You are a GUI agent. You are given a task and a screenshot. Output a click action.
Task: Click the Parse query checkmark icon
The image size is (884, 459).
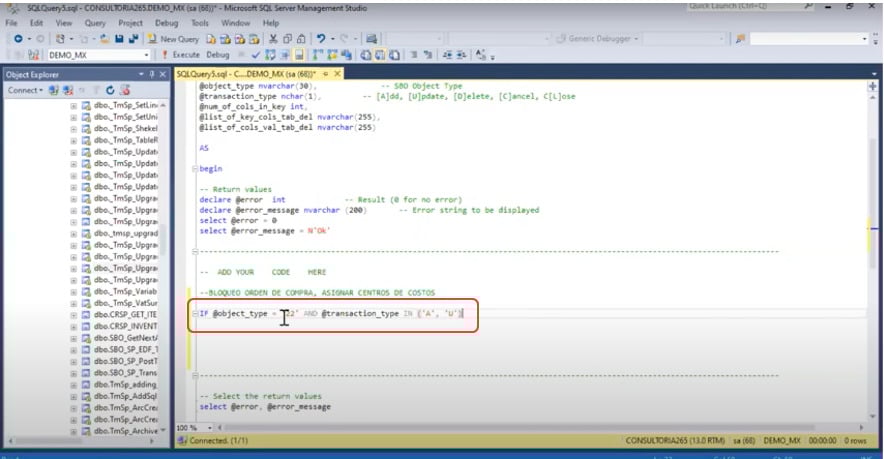pyautogui.click(x=257, y=55)
